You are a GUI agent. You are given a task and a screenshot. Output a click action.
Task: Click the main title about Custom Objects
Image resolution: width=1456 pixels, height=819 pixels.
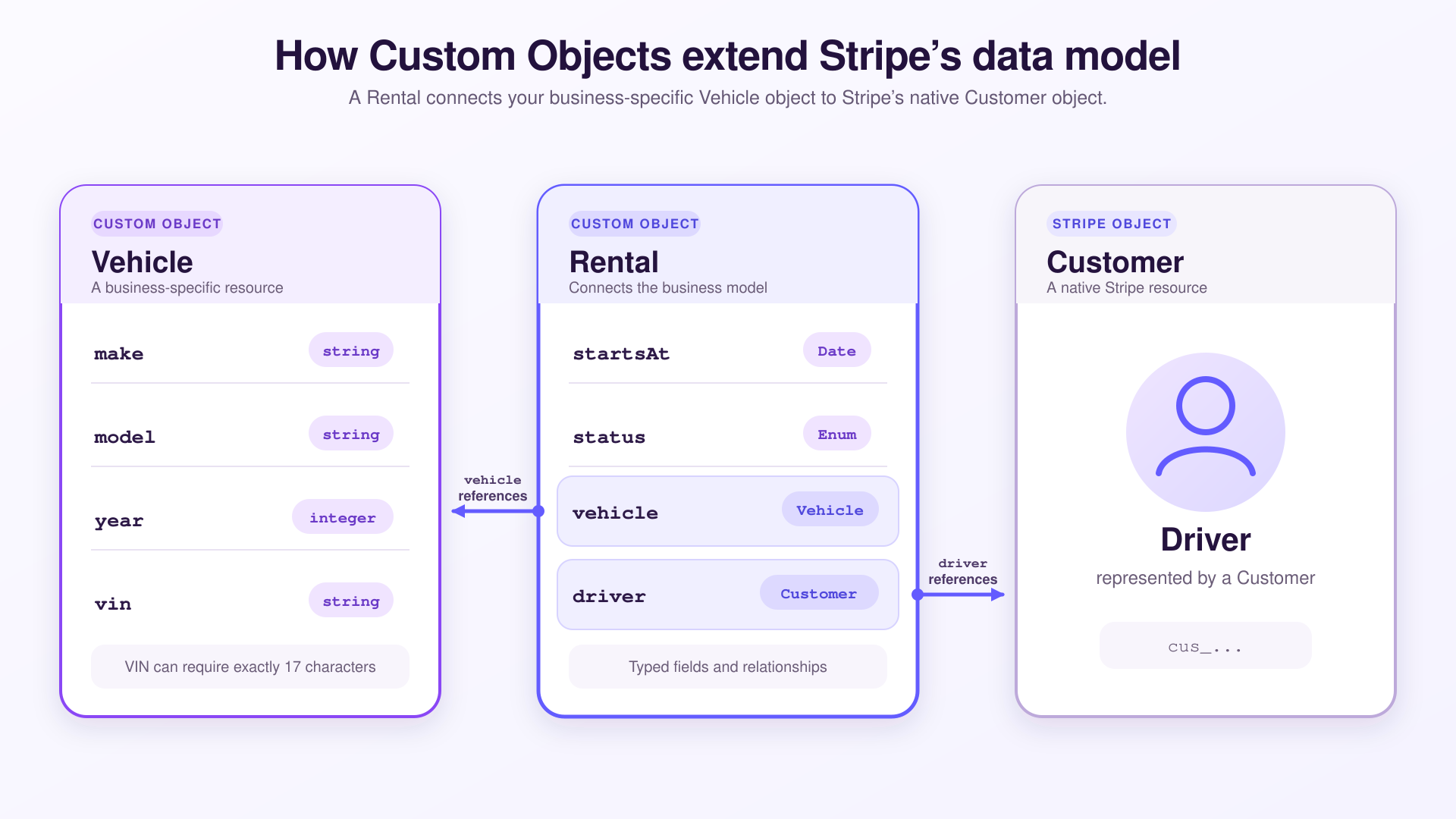[x=728, y=56]
